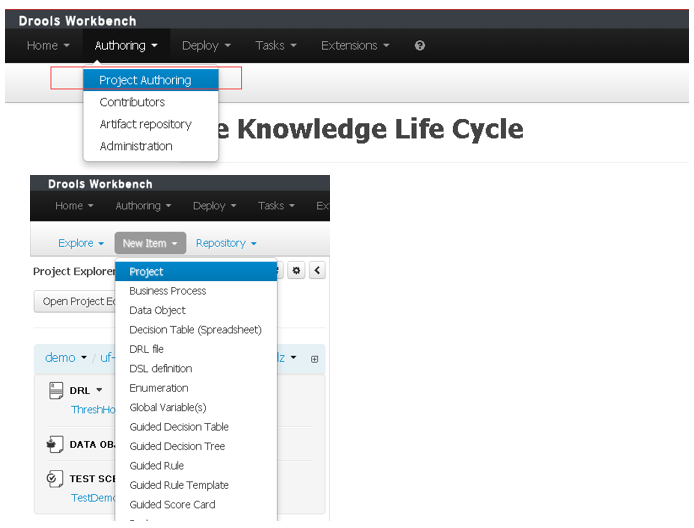
Task: Open the demo organizational unit dropdown
Action: point(66,357)
